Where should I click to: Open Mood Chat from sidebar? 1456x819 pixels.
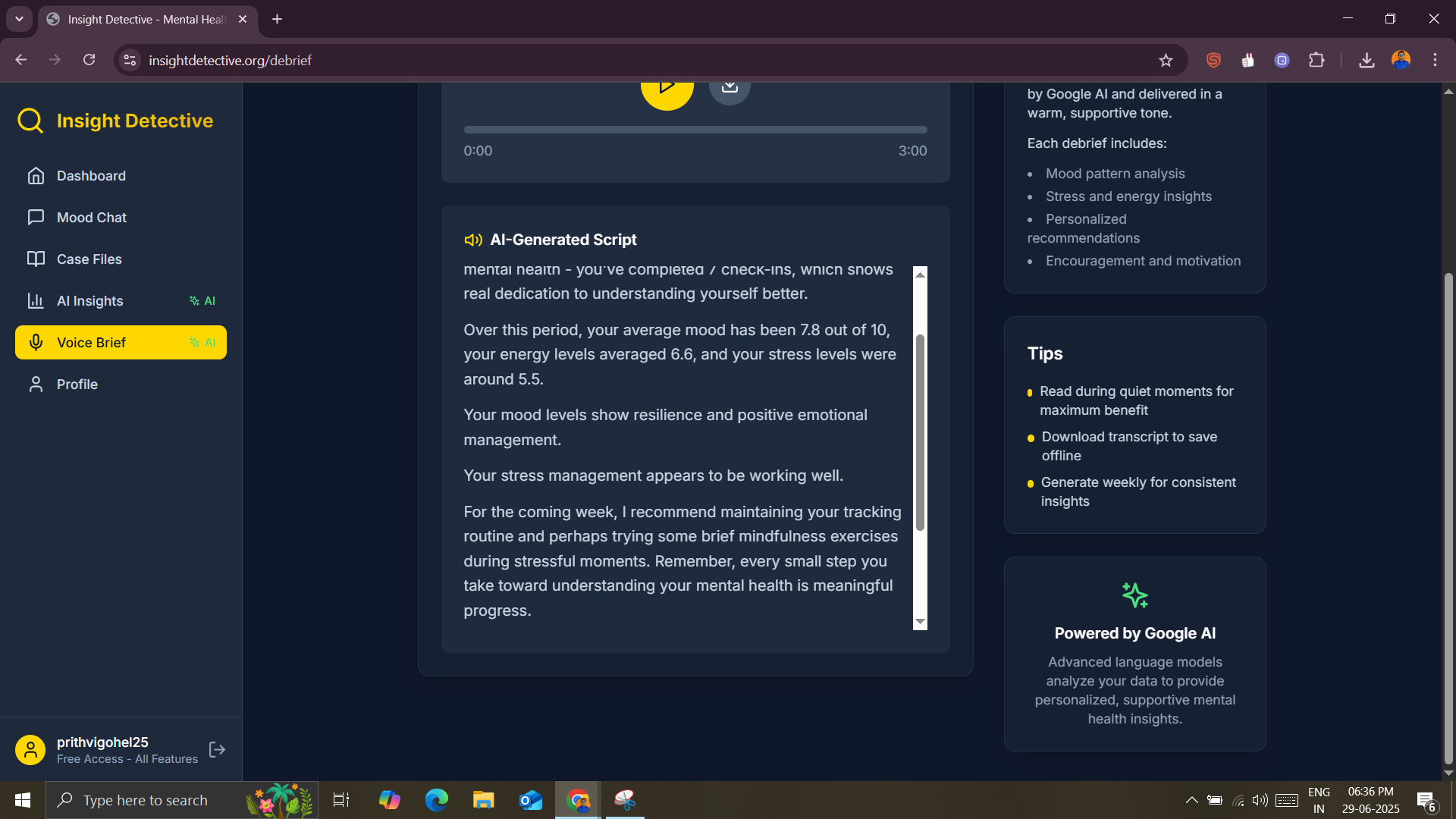point(91,218)
